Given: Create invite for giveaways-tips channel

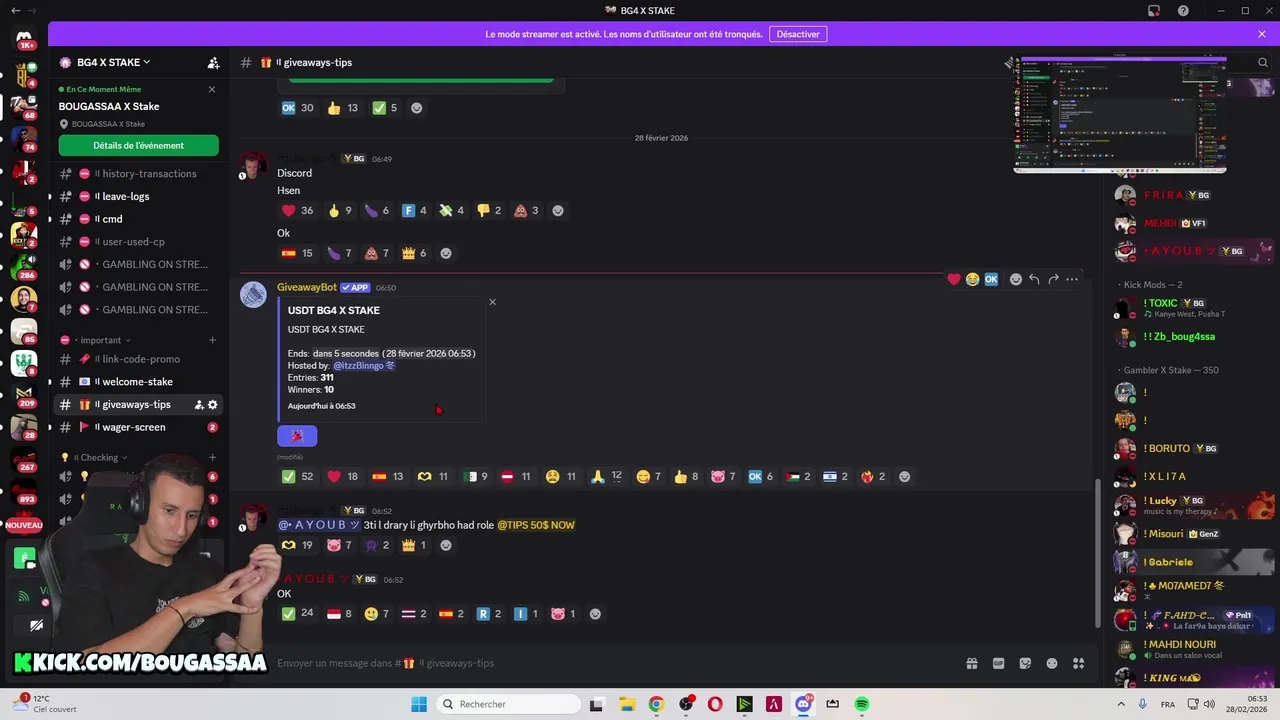Looking at the screenshot, I should [x=199, y=405].
